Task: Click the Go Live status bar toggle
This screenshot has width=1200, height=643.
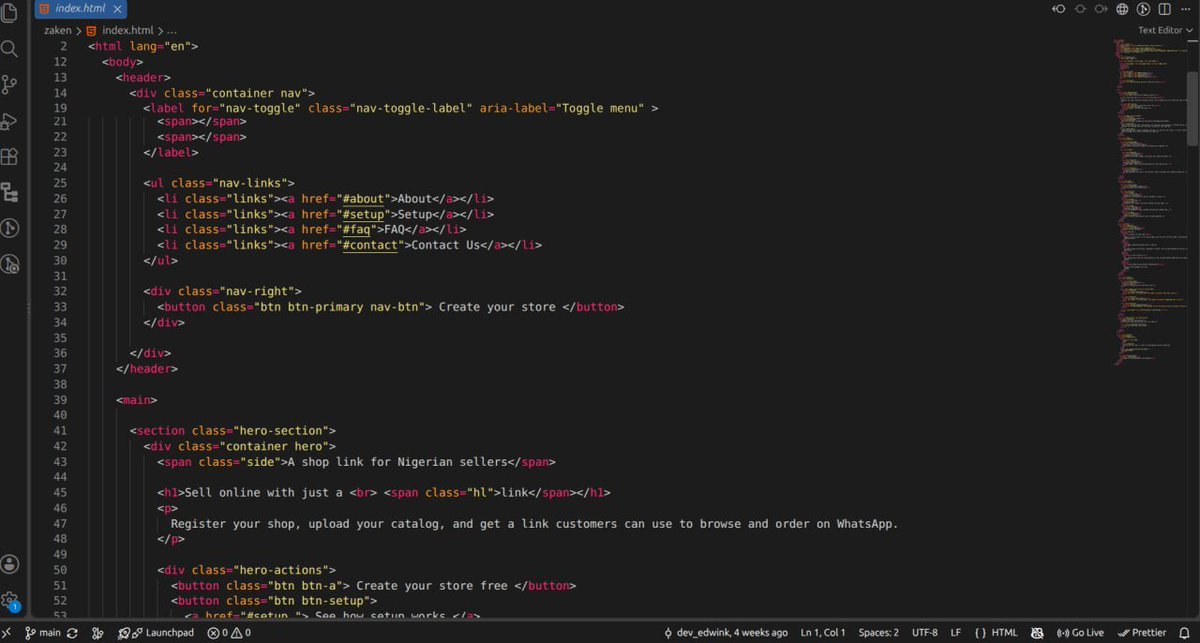Action: click(1080, 633)
